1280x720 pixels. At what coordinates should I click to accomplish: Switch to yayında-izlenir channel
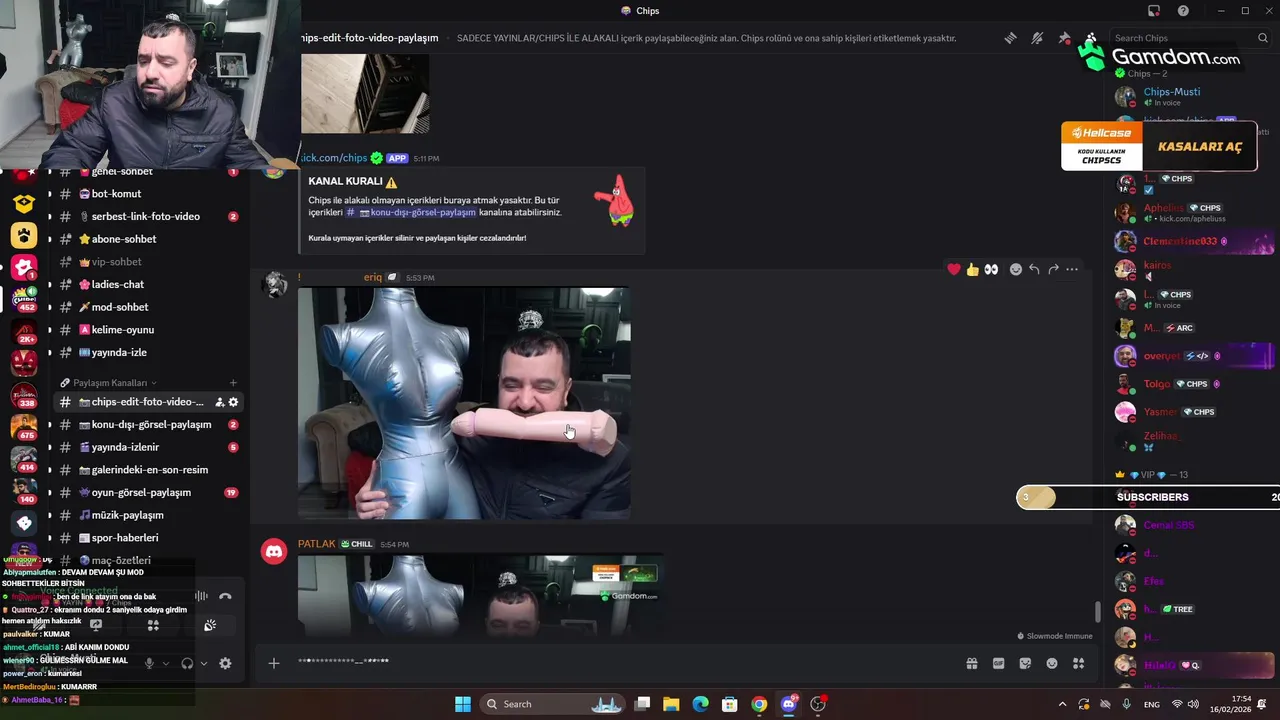tap(147, 447)
